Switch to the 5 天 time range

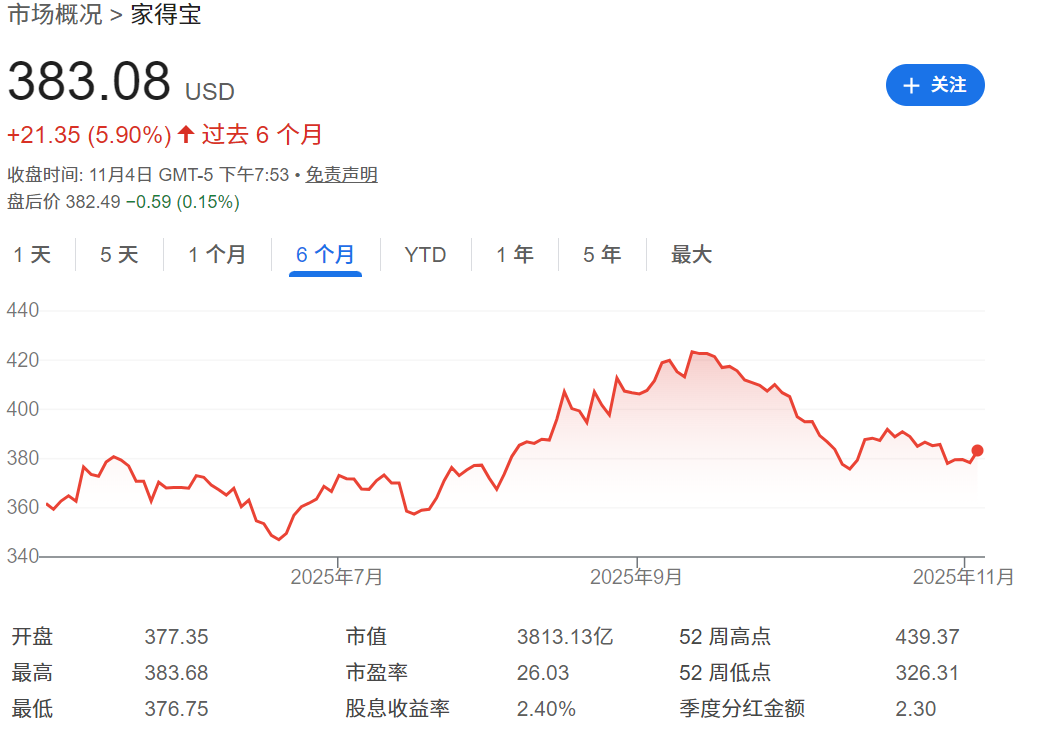(118, 255)
